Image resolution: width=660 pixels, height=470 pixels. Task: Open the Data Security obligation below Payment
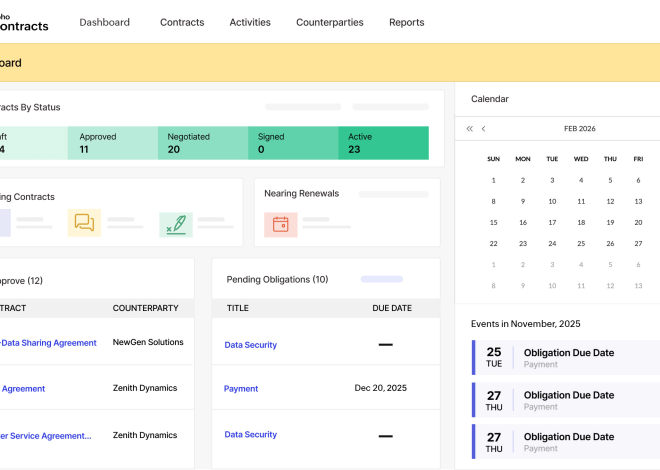(250, 435)
